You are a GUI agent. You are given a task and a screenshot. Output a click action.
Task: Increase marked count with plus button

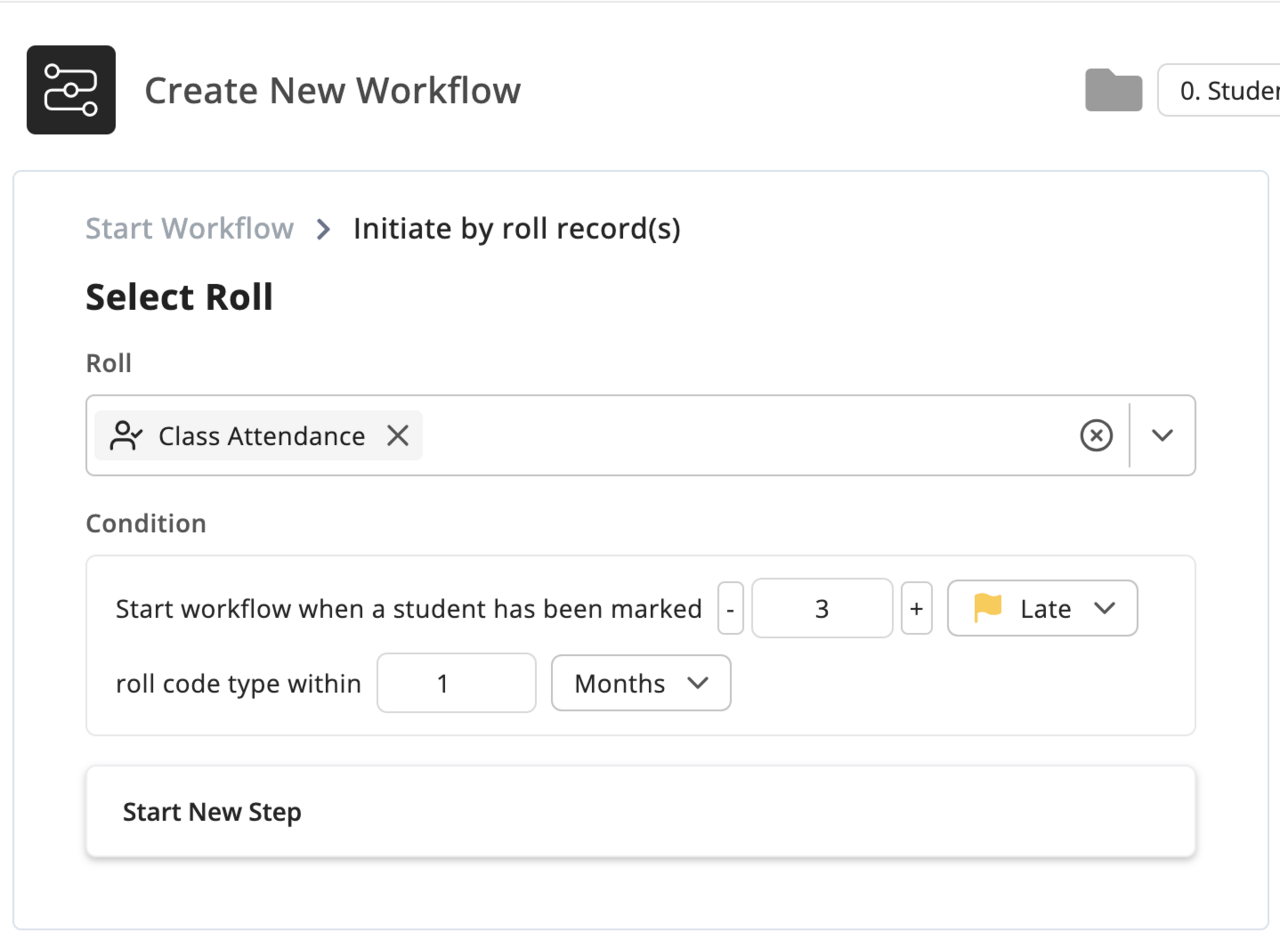(x=916, y=608)
